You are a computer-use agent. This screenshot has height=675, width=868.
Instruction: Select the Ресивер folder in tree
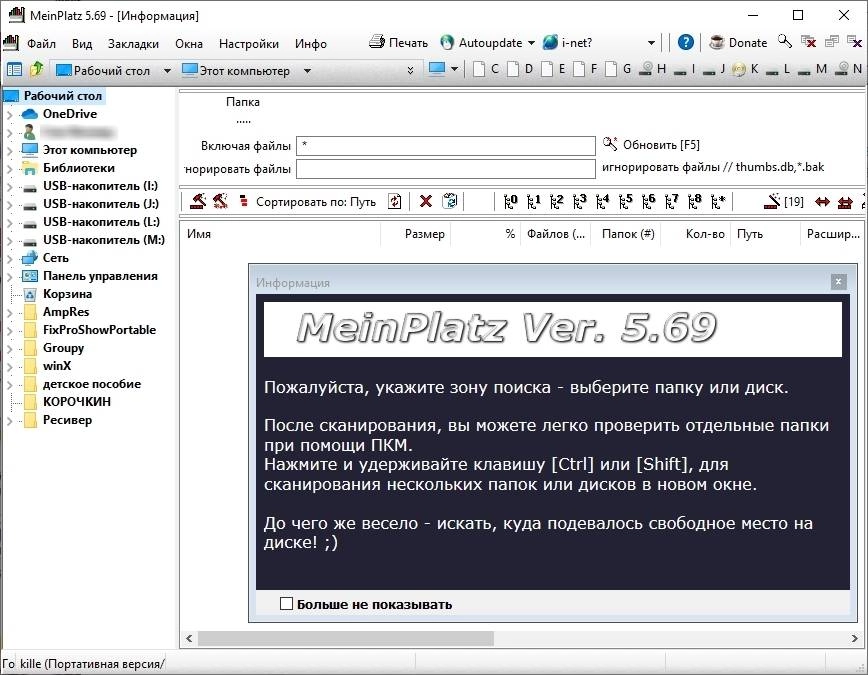[68, 420]
